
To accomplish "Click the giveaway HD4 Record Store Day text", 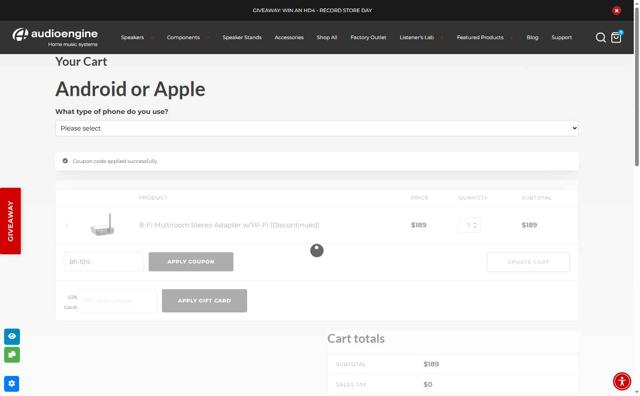I will pos(312,10).
